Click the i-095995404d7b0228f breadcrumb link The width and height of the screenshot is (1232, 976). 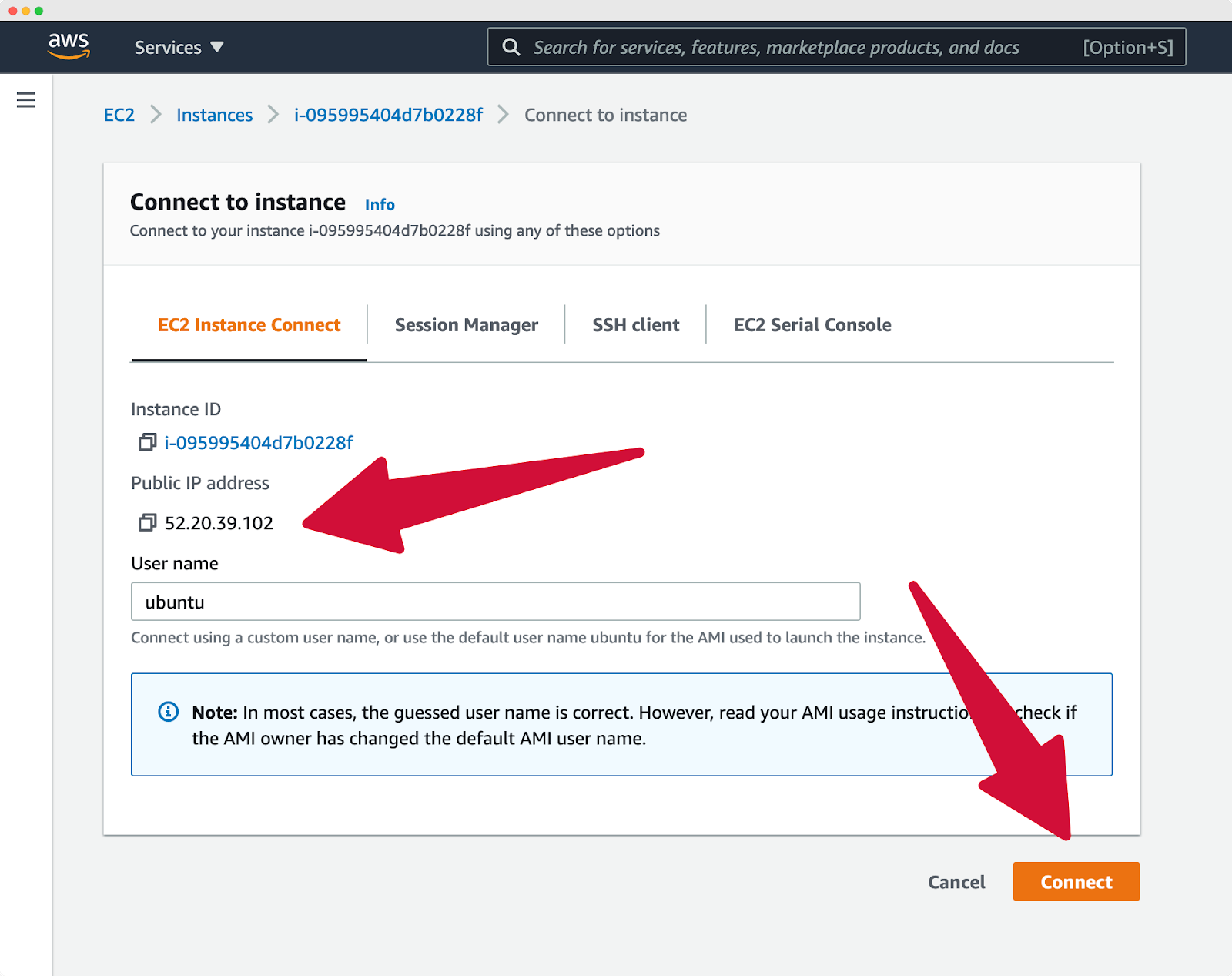(x=388, y=114)
